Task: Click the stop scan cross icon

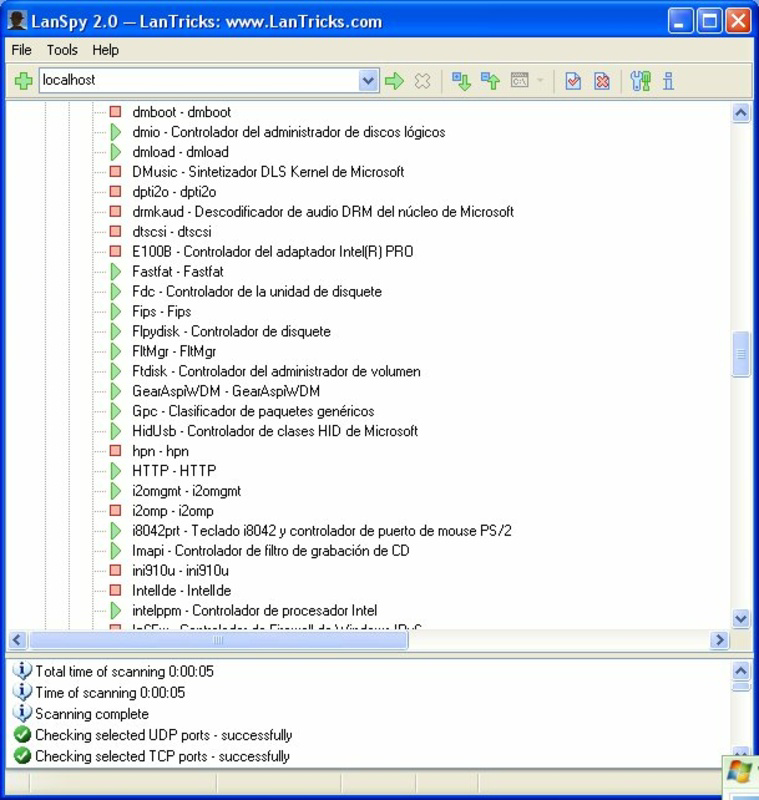Action: pyautogui.click(x=422, y=81)
